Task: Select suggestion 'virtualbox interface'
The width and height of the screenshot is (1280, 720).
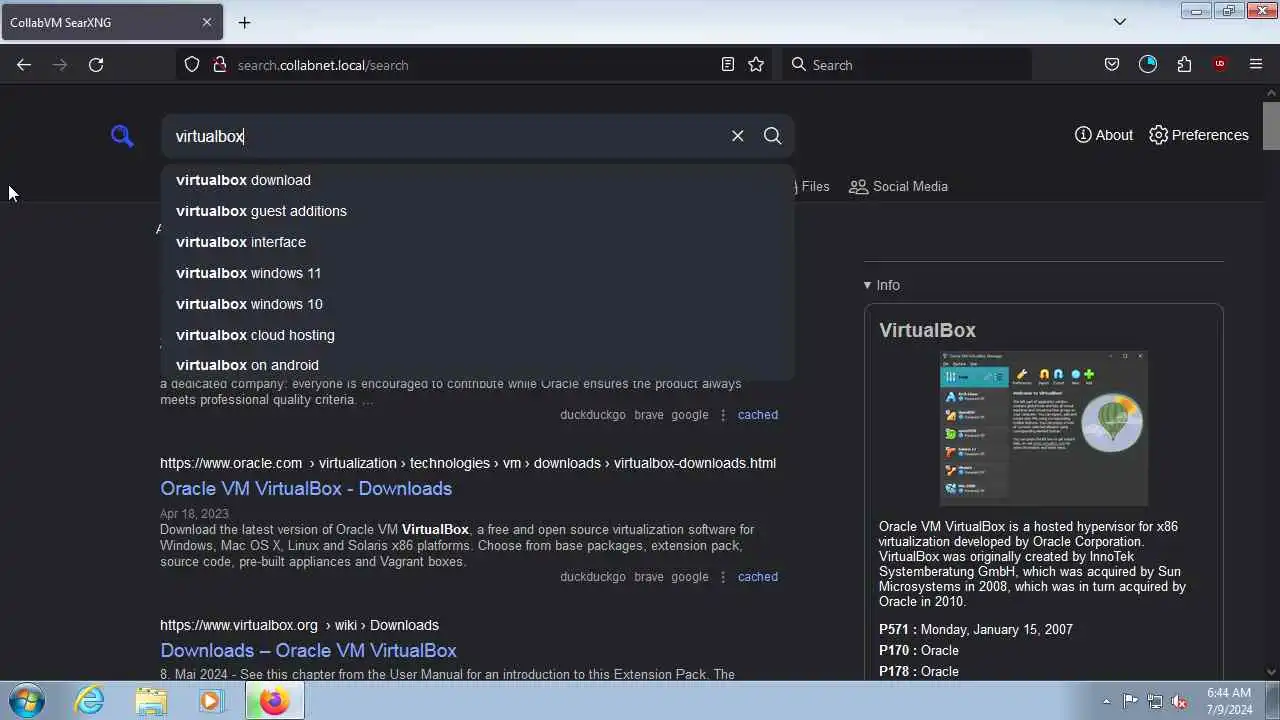Action: click(477, 242)
